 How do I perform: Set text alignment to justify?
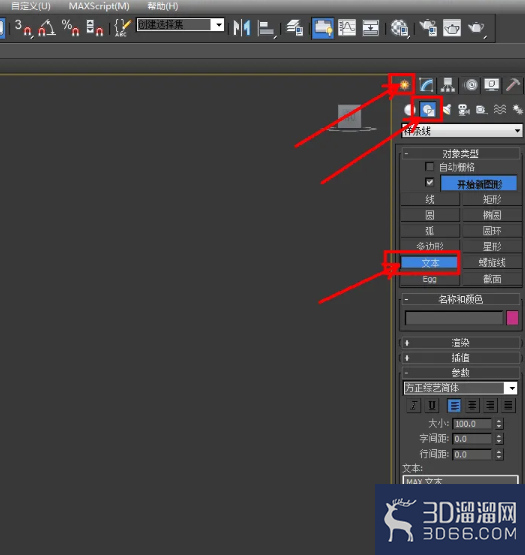click(x=508, y=405)
